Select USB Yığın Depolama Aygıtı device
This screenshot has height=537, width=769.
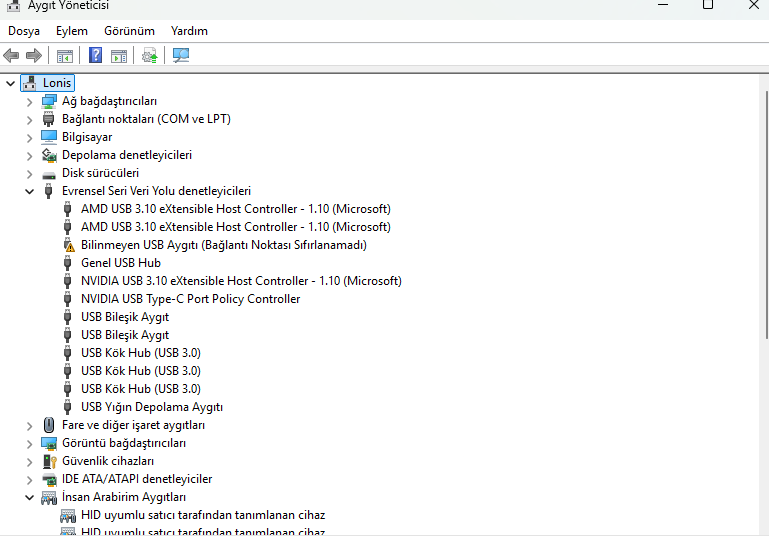(152, 407)
